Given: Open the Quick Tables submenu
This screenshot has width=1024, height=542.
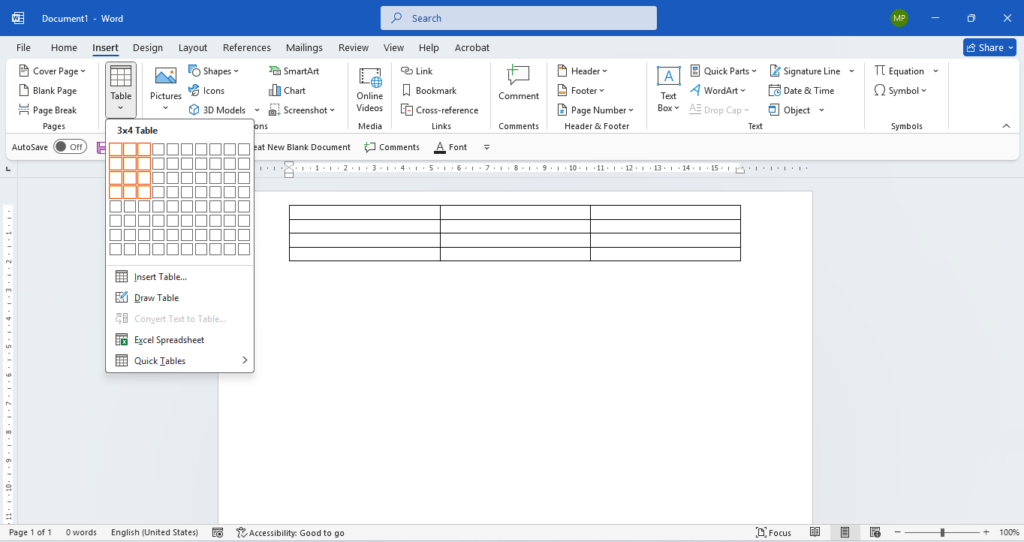Looking at the screenshot, I should (180, 360).
